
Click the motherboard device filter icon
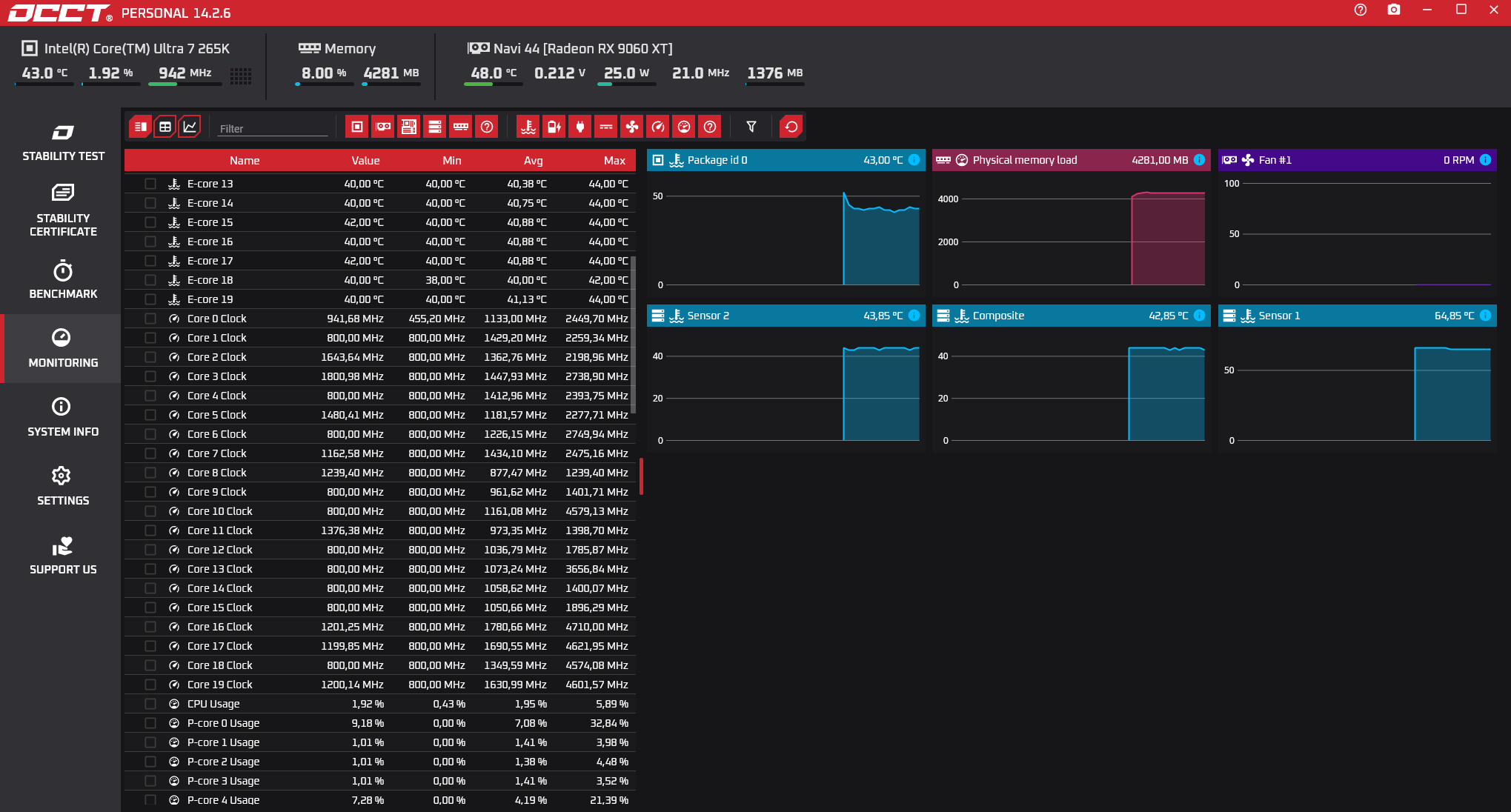pyautogui.click(x=409, y=127)
